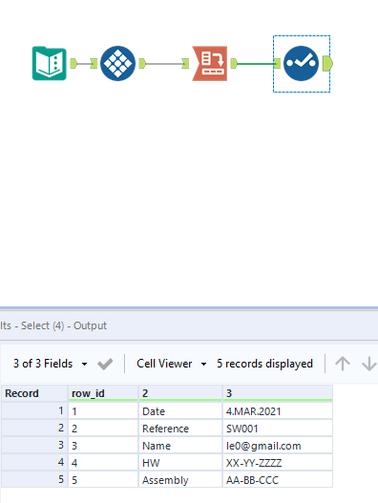Select the cell containing Reference
Viewport: 378px width, 503px height.
coord(180,428)
